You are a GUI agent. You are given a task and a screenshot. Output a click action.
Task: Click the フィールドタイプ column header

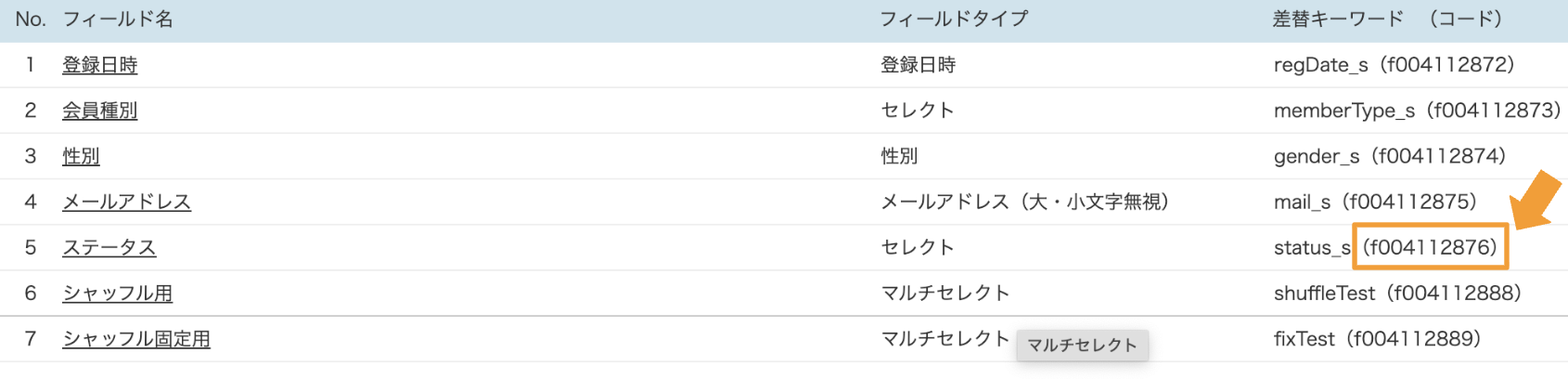click(x=954, y=20)
